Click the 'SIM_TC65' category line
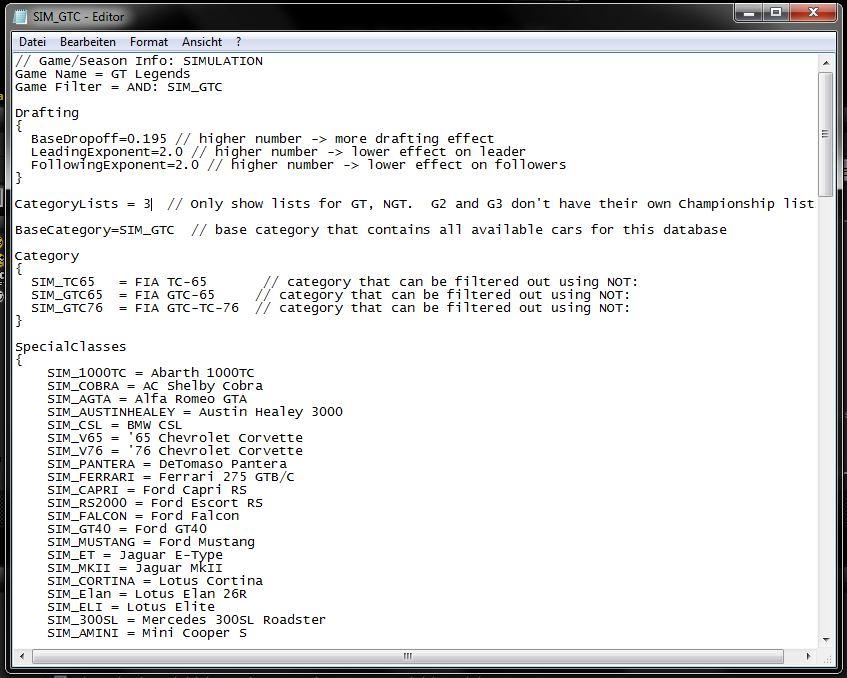Screen dimensions: 847x678 click(334, 281)
